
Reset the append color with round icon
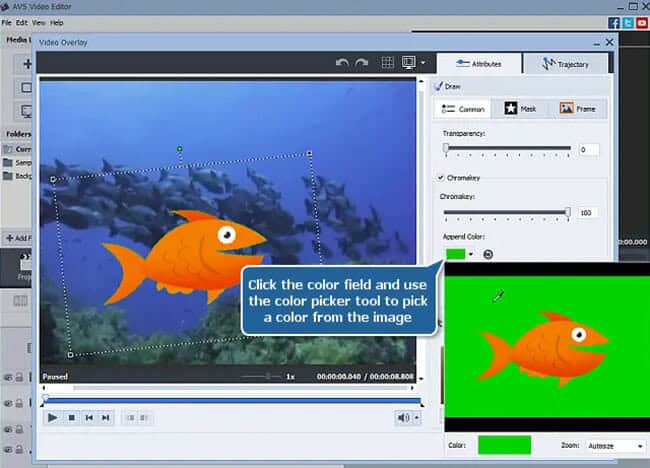click(487, 254)
